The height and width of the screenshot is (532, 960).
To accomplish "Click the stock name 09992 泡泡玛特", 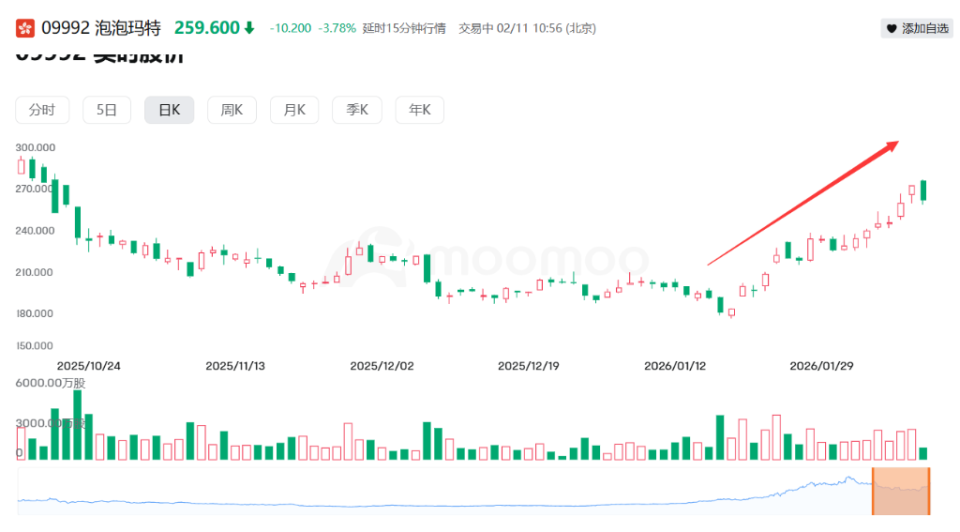I will [x=101, y=28].
